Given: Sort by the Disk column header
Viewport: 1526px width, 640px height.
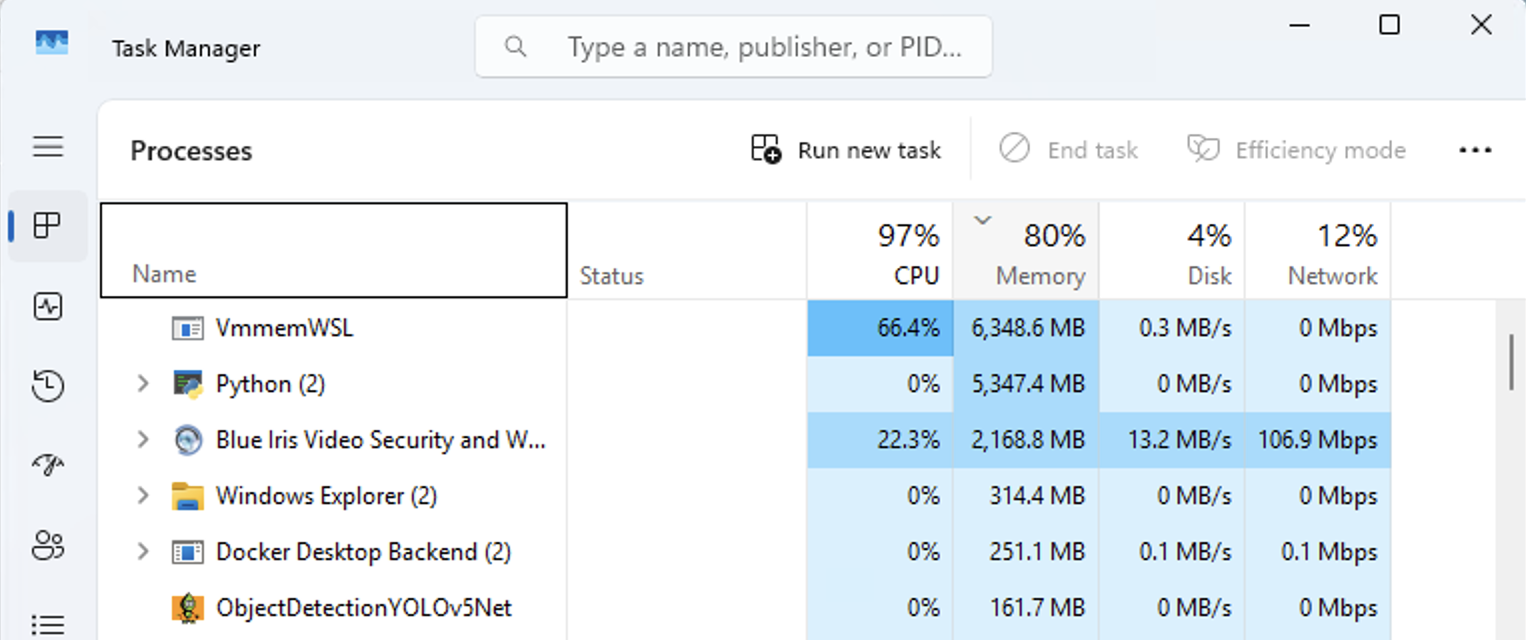Looking at the screenshot, I should coord(1172,250).
